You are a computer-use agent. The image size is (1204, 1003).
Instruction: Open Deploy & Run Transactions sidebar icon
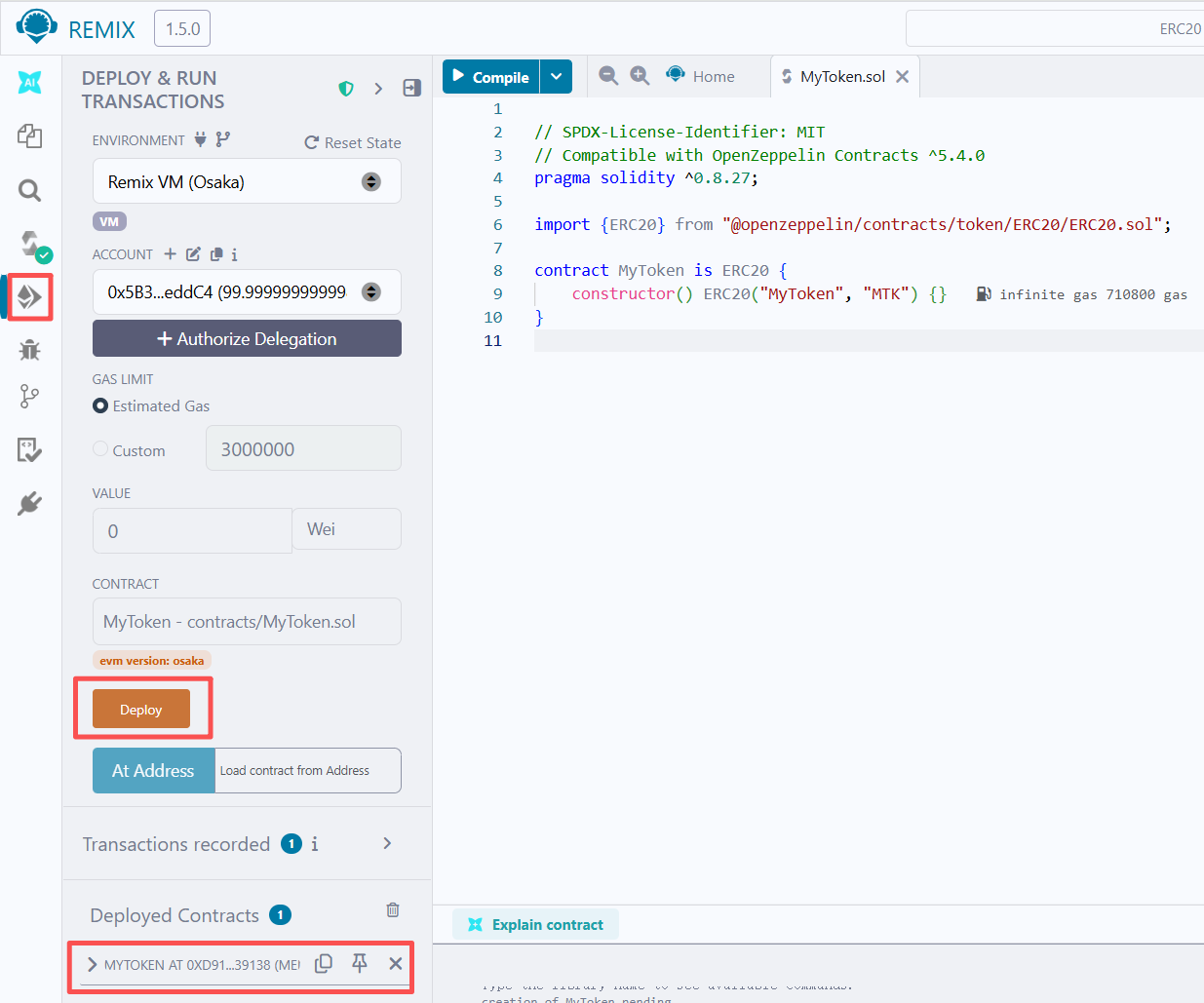[29, 296]
